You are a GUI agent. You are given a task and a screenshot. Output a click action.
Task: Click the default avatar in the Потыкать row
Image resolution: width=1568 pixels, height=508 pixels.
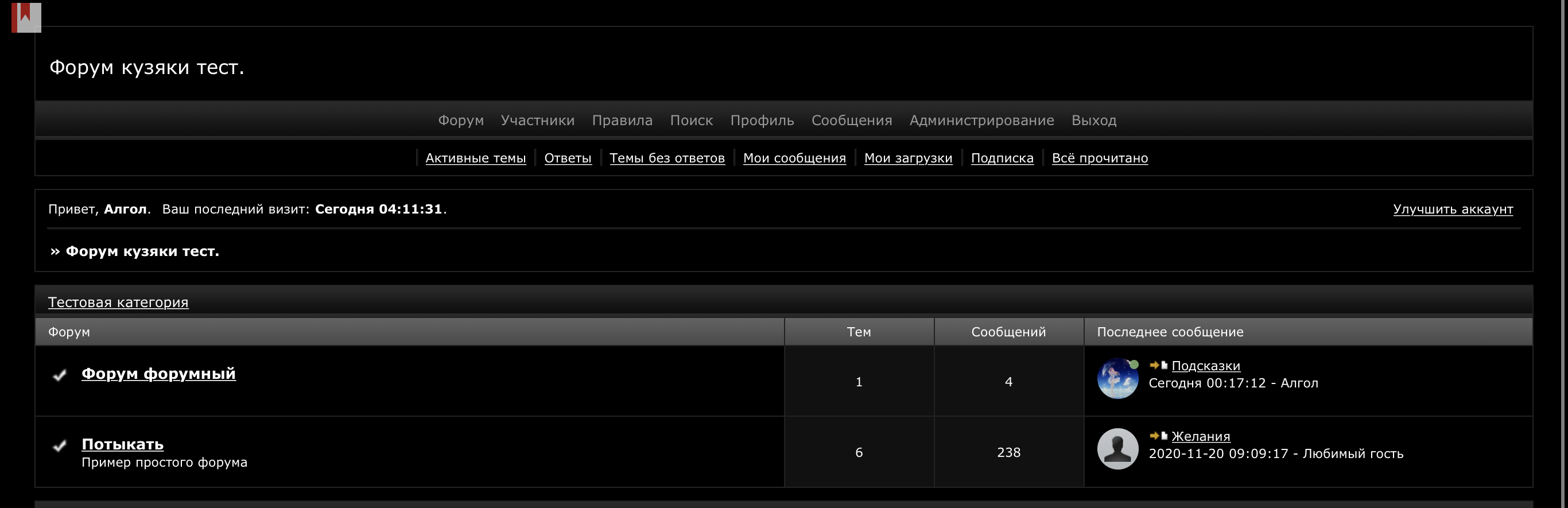pos(1117,449)
